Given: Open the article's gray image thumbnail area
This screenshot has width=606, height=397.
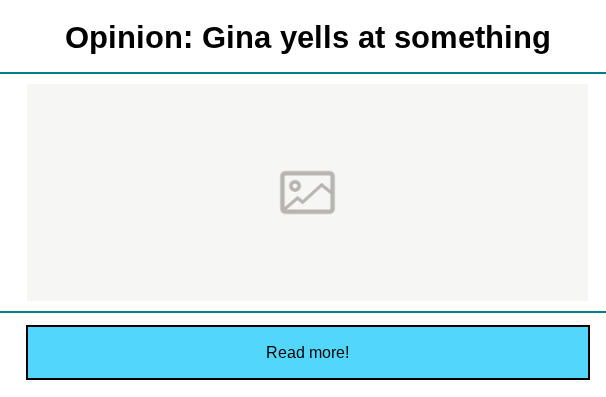Looking at the screenshot, I should point(307,192).
